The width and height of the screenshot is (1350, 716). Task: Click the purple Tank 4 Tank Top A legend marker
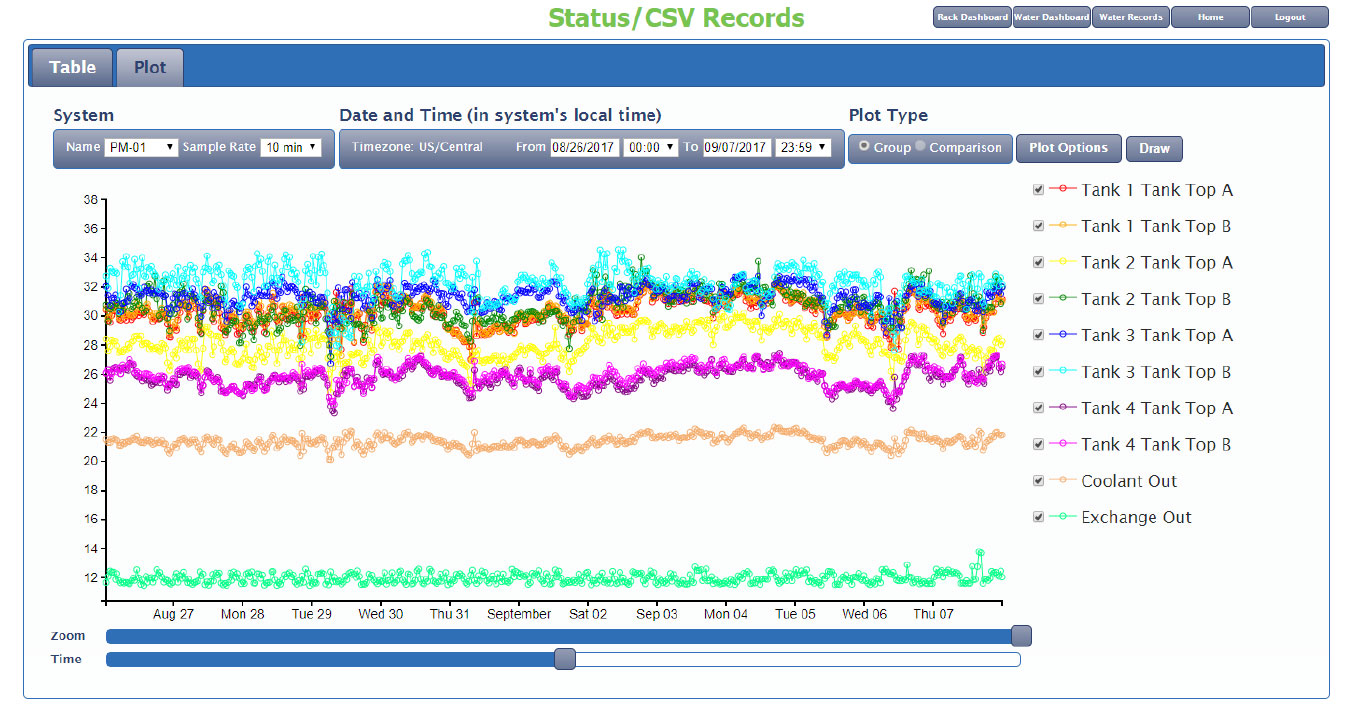(x=1062, y=408)
